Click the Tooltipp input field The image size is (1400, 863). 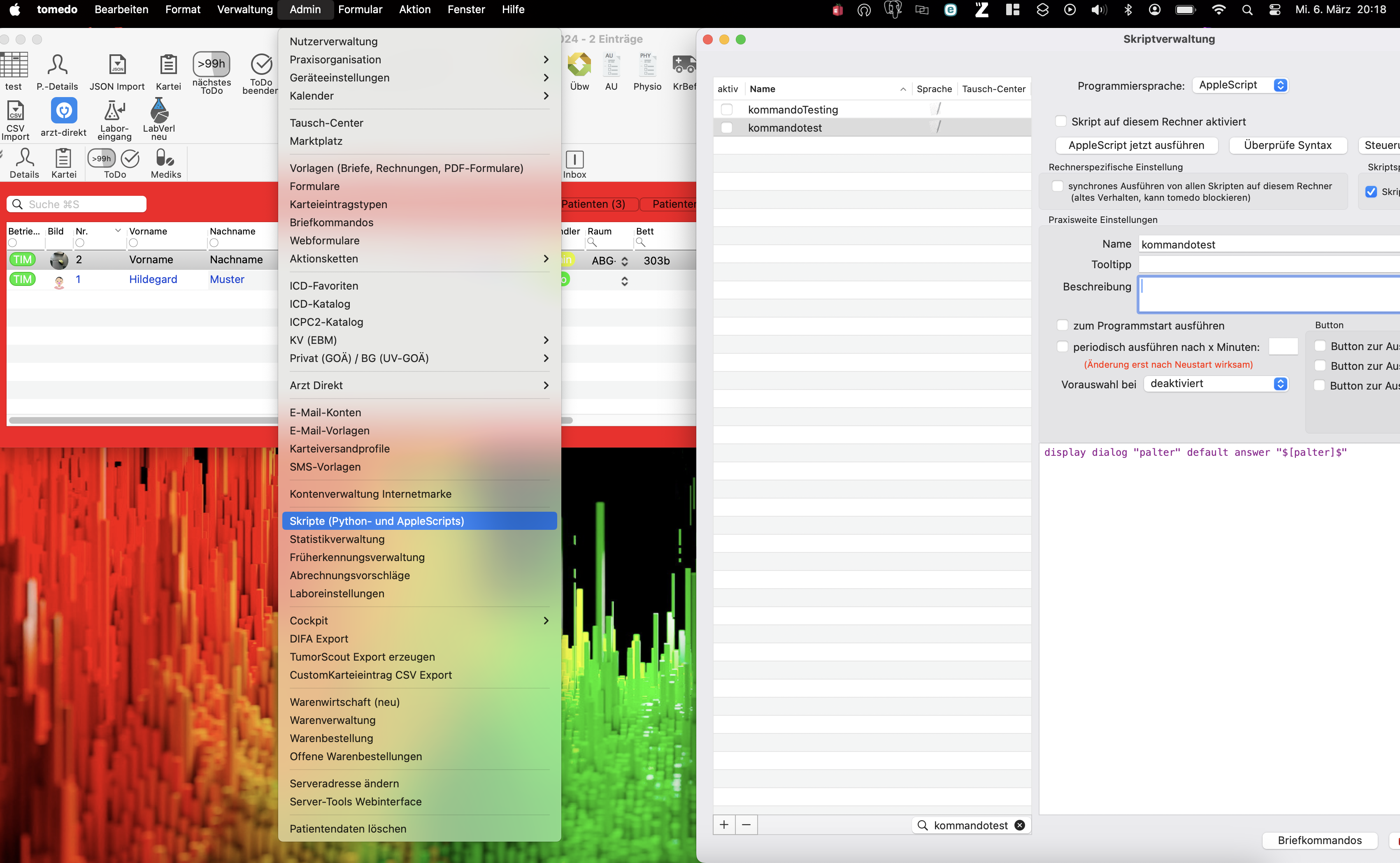1269,264
